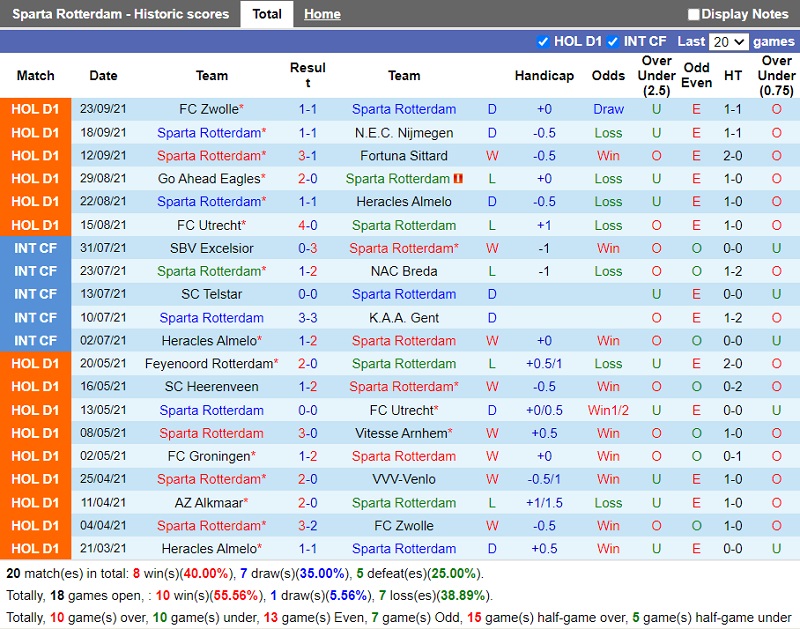The height and width of the screenshot is (629, 800).
Task: Select the Total tab
Action: 267,14
